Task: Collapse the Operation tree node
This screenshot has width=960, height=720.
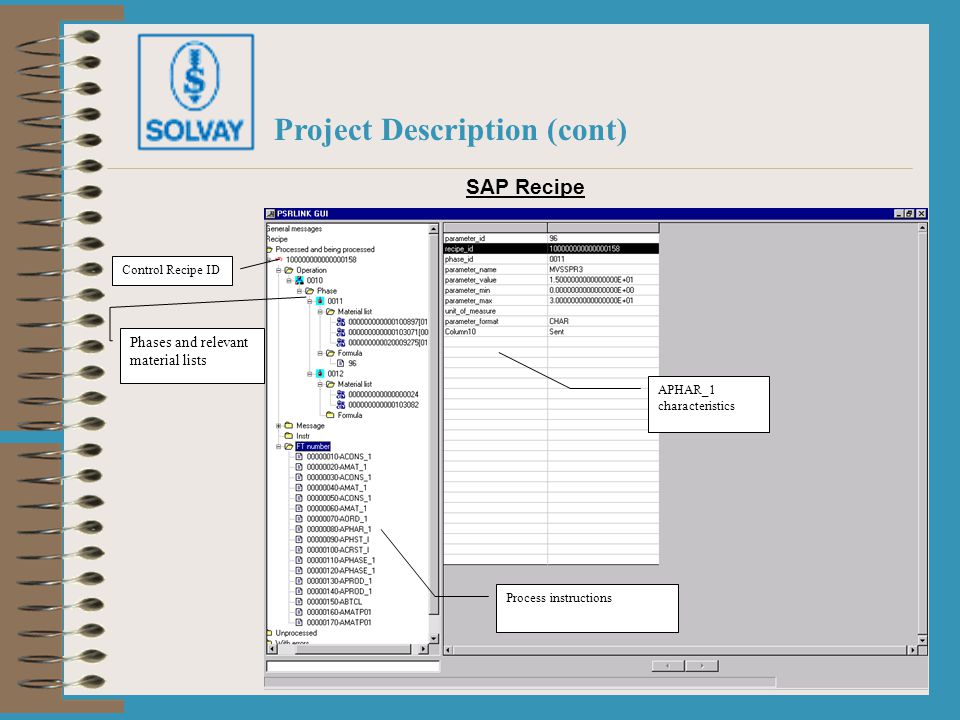Action: [x=279, y=270]
